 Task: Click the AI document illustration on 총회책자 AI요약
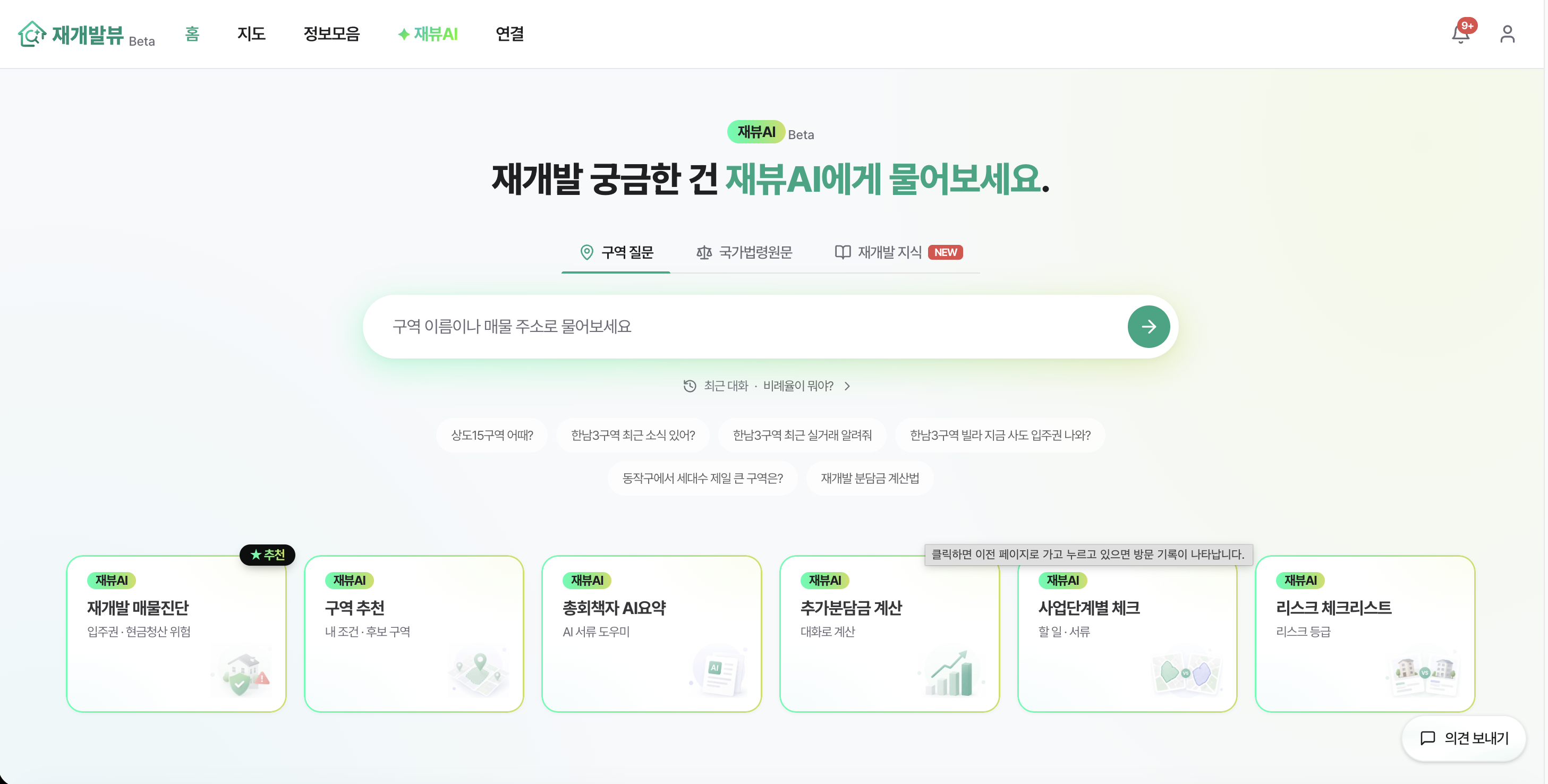tap(719, 671)
